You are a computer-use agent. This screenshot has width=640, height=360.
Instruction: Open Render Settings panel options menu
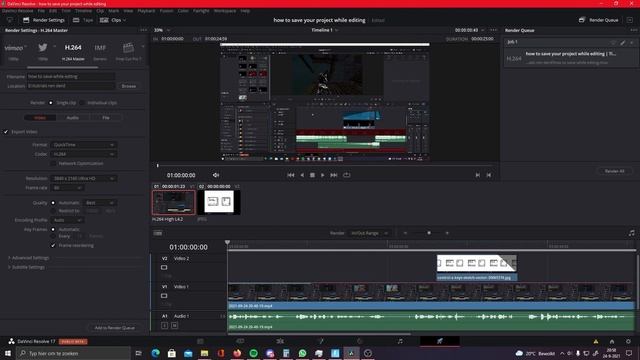[143, 30]
